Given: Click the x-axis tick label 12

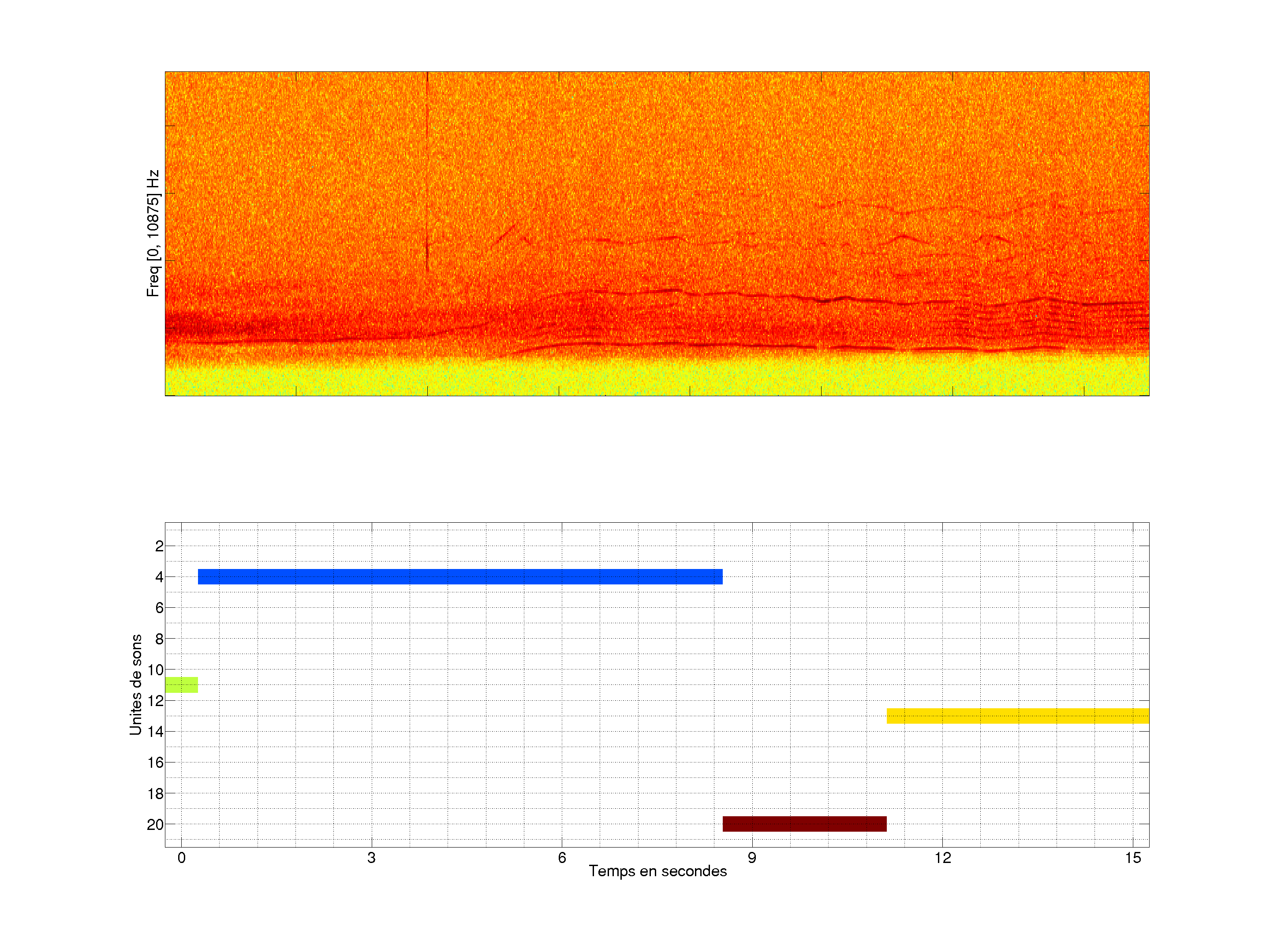Looking at the screenshot, I should (x=942, y=859).
